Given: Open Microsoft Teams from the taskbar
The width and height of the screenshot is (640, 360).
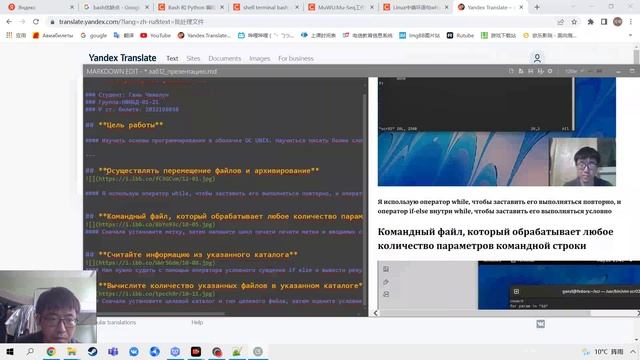Looking at the screenshot, I should point(113,351).
